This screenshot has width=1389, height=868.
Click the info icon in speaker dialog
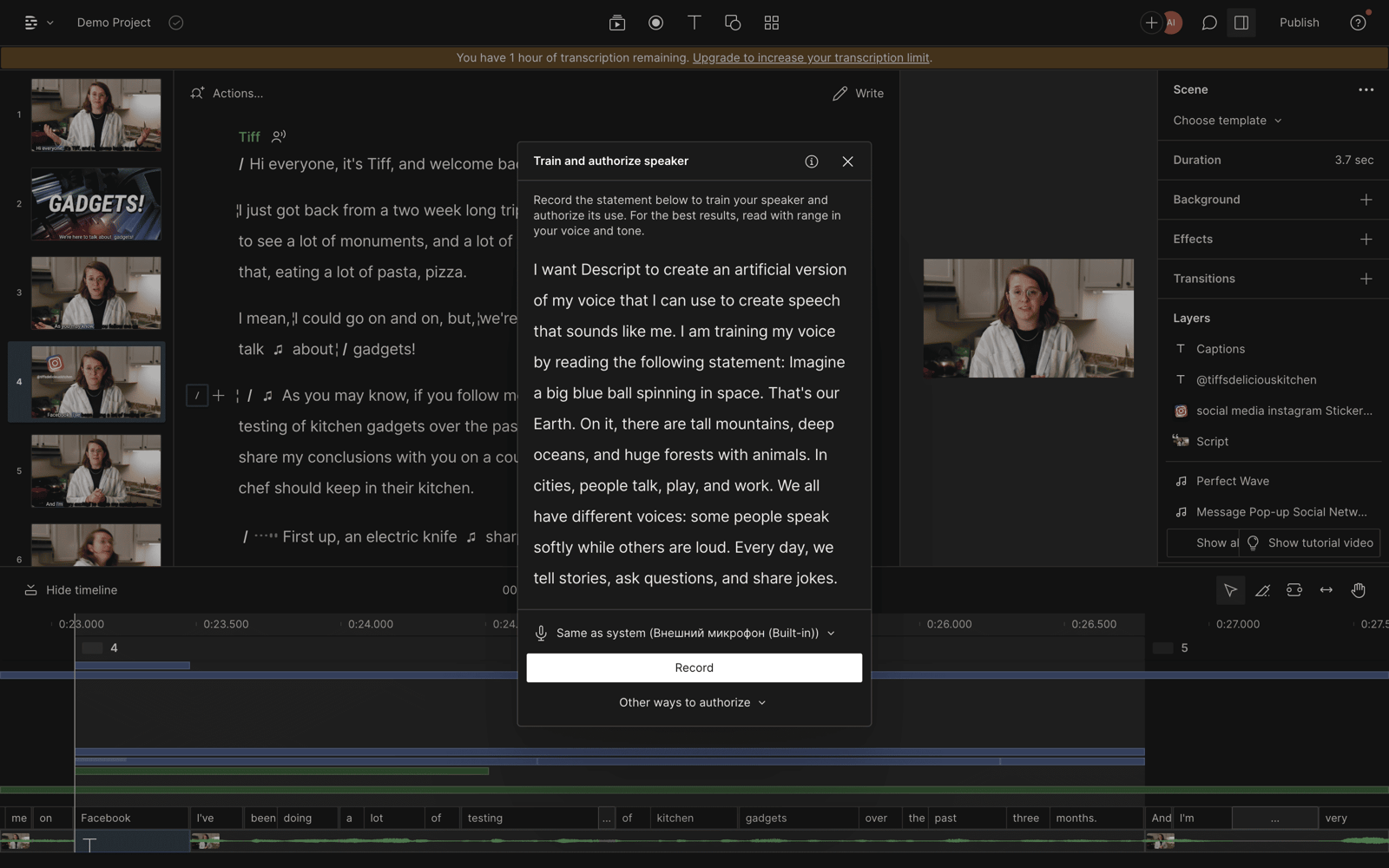[812, 161]
